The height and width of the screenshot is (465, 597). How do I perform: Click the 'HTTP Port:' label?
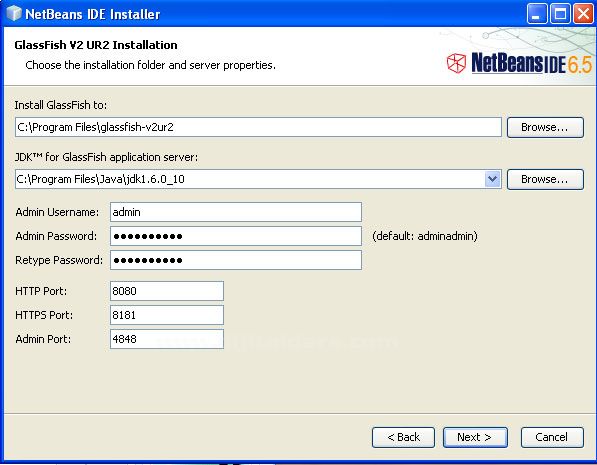[41, 291]
